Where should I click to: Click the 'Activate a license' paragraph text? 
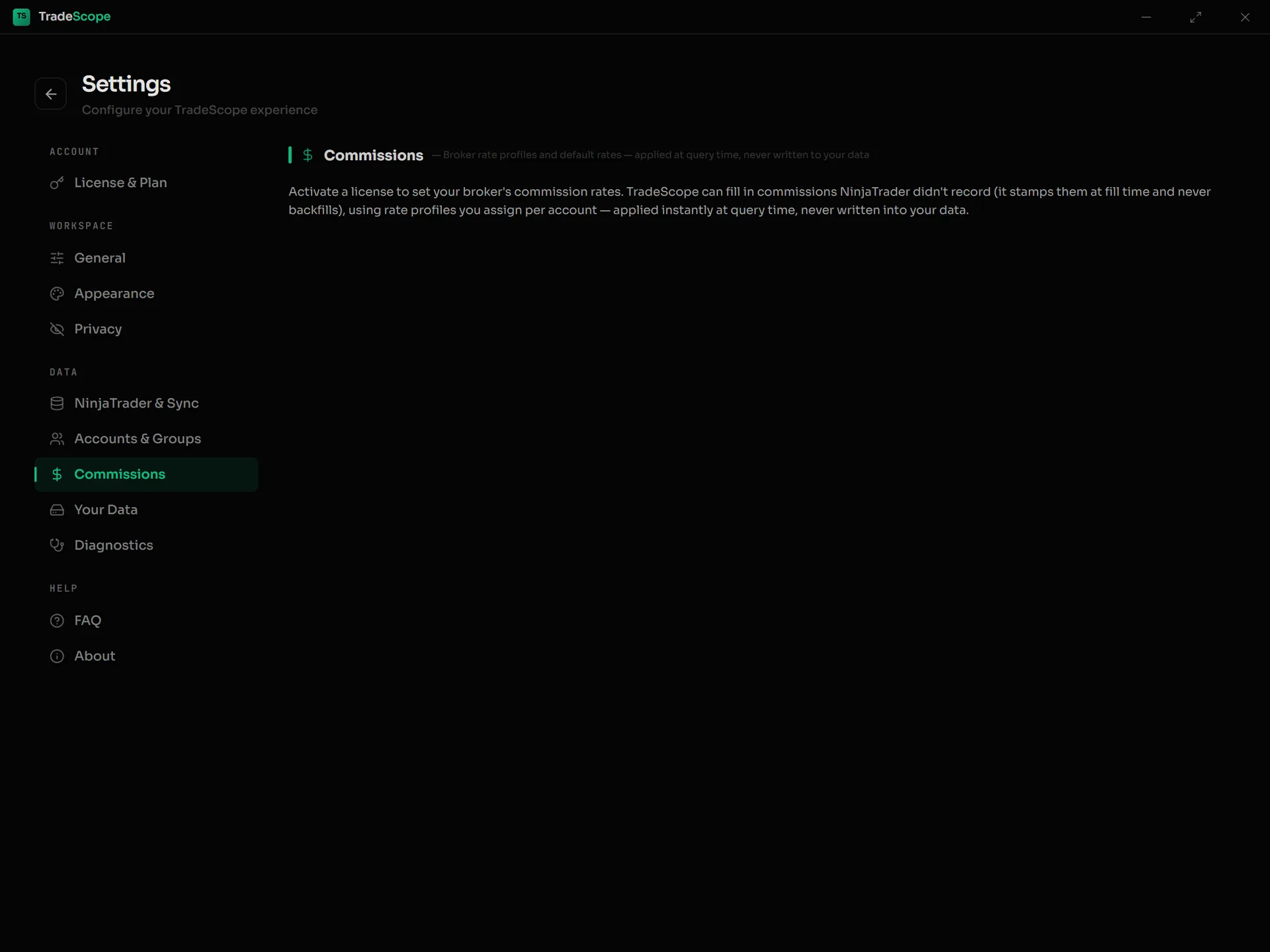click(749, 201)
